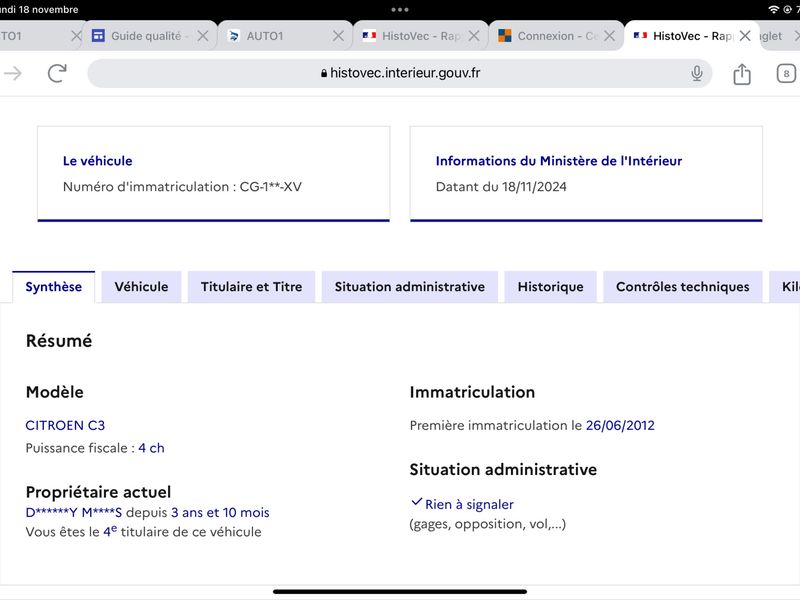Click the owner name D******Y M****S
This screenshot has height=600, width=800.
(73, 512)
